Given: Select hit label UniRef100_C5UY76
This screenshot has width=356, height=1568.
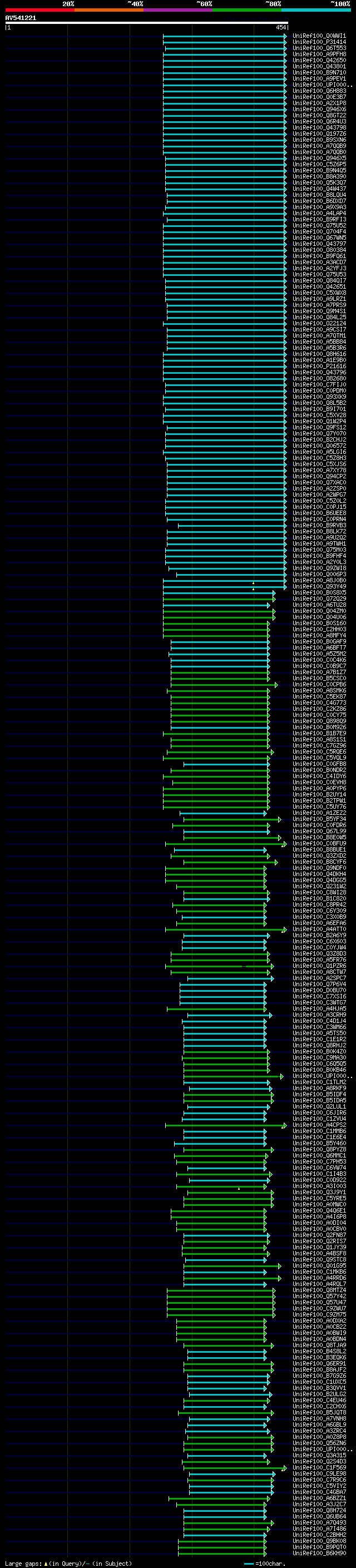Looking at the screenshot, I should (x=319, y=807).
